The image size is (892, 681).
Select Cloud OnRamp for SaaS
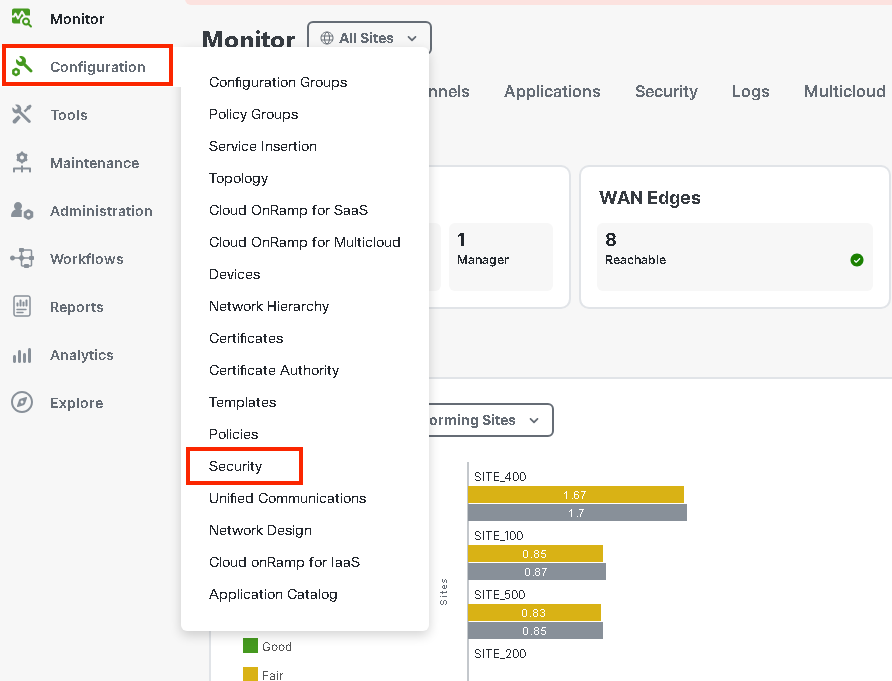click(x=288, y=211)
